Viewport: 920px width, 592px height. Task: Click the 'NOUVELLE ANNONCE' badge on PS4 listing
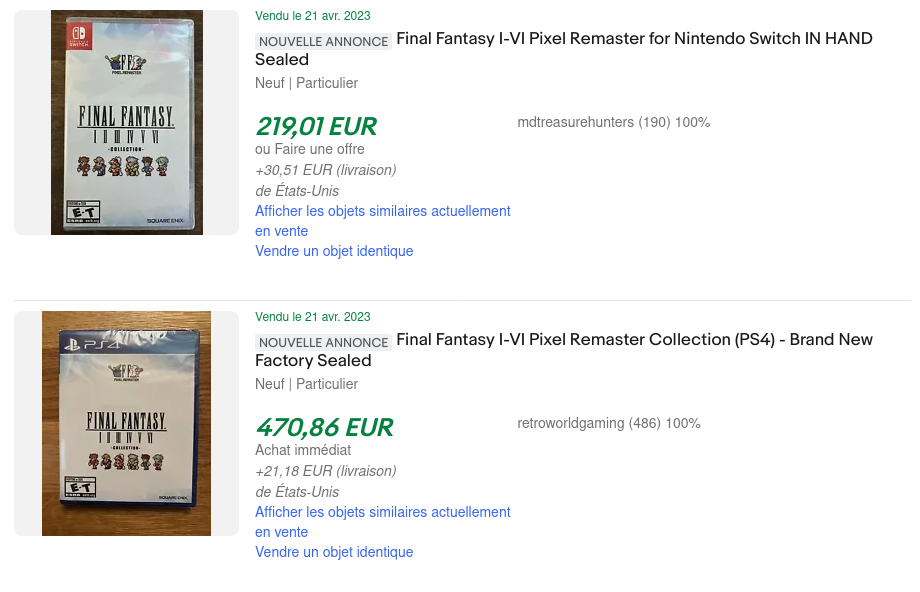point(323,342)
